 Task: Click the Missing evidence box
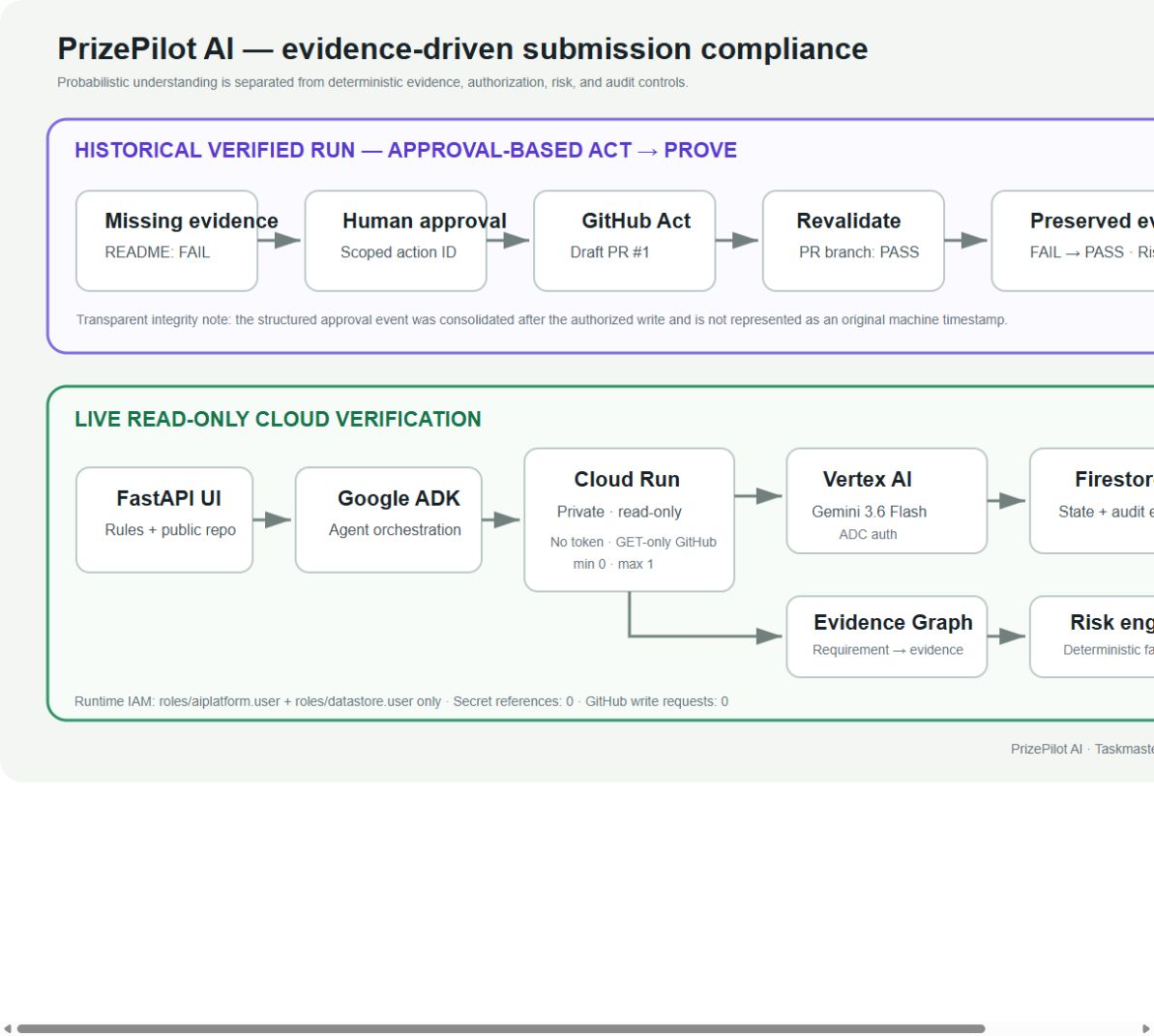coord(166,241)
